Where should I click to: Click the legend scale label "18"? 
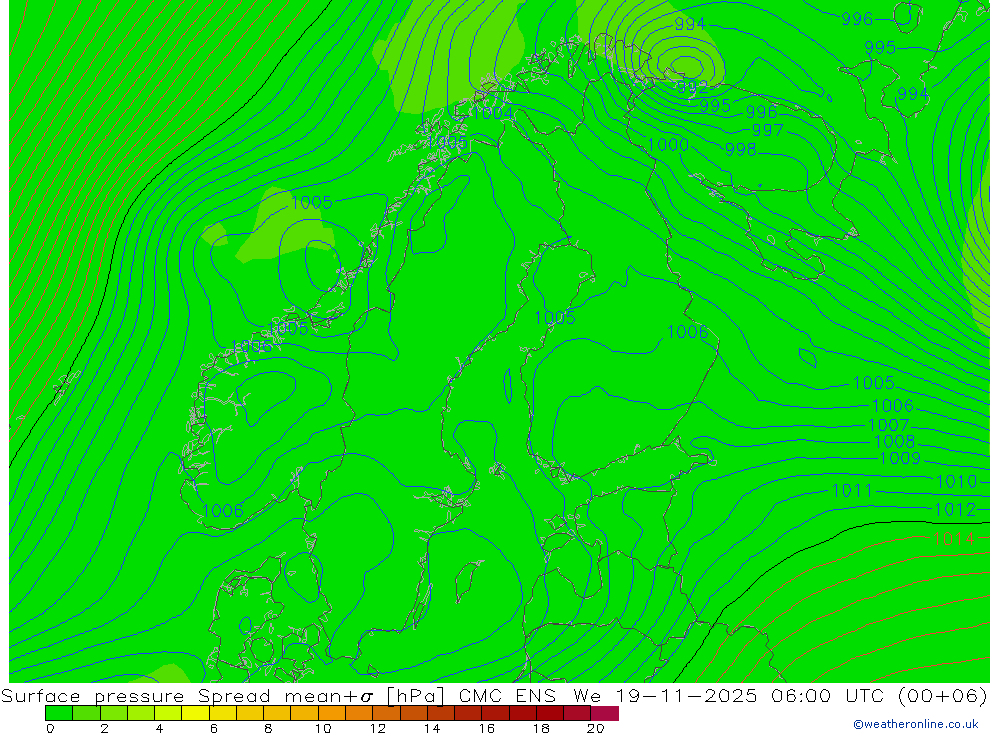[x=541, y=728]
